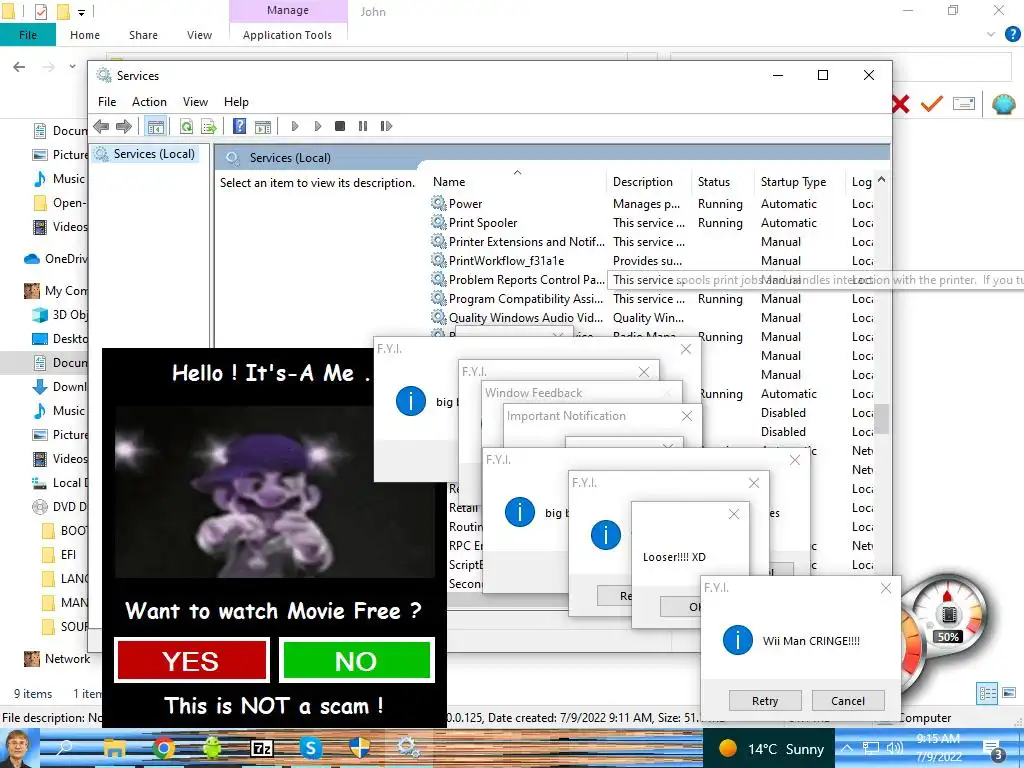Image resolution: width=1024 pixels, height=768 pixels.
Task: Click the Stop Service square icon
Action: click(340, 126)
